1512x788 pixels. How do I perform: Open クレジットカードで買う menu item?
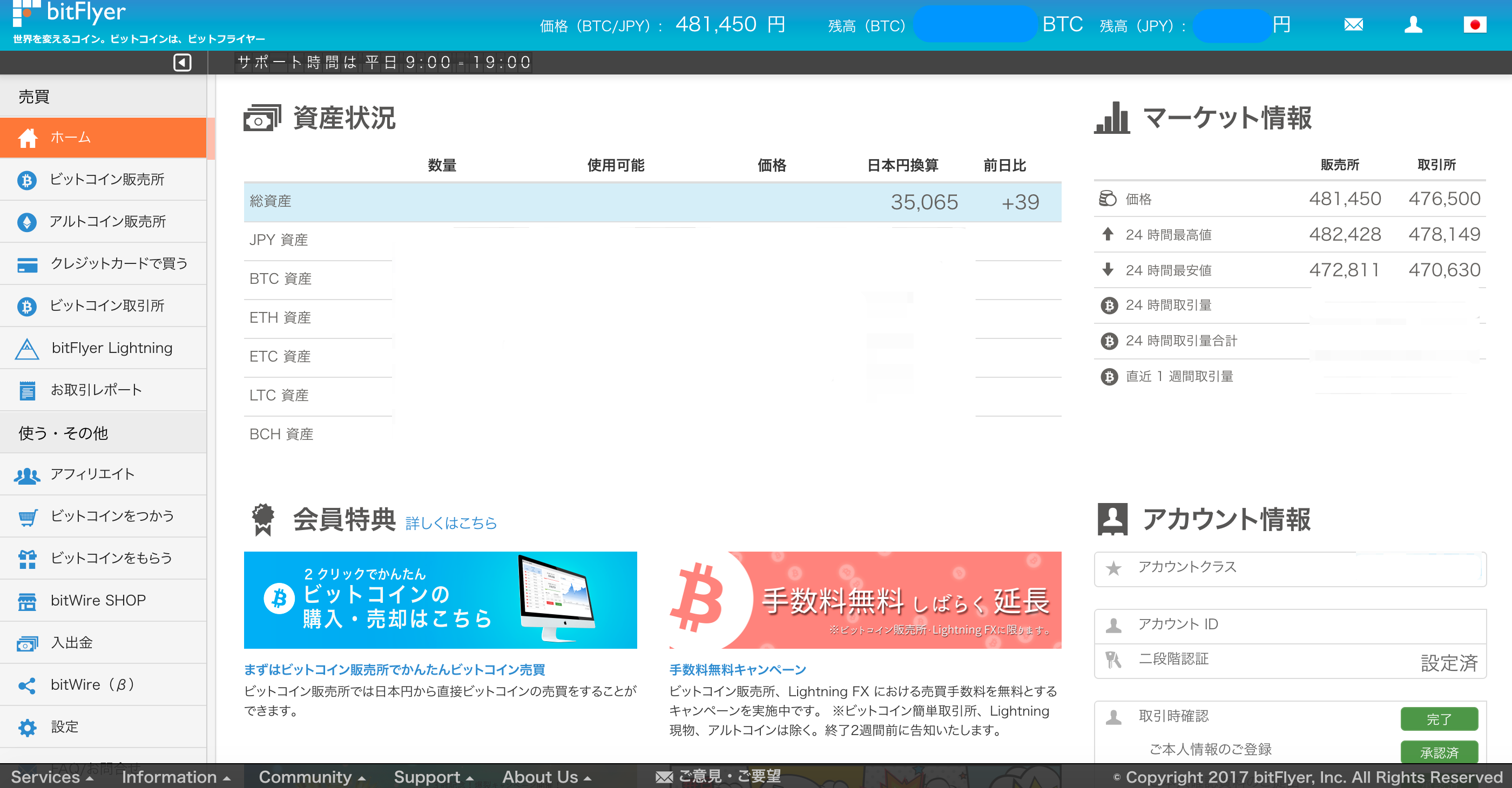tap(103, 263)
